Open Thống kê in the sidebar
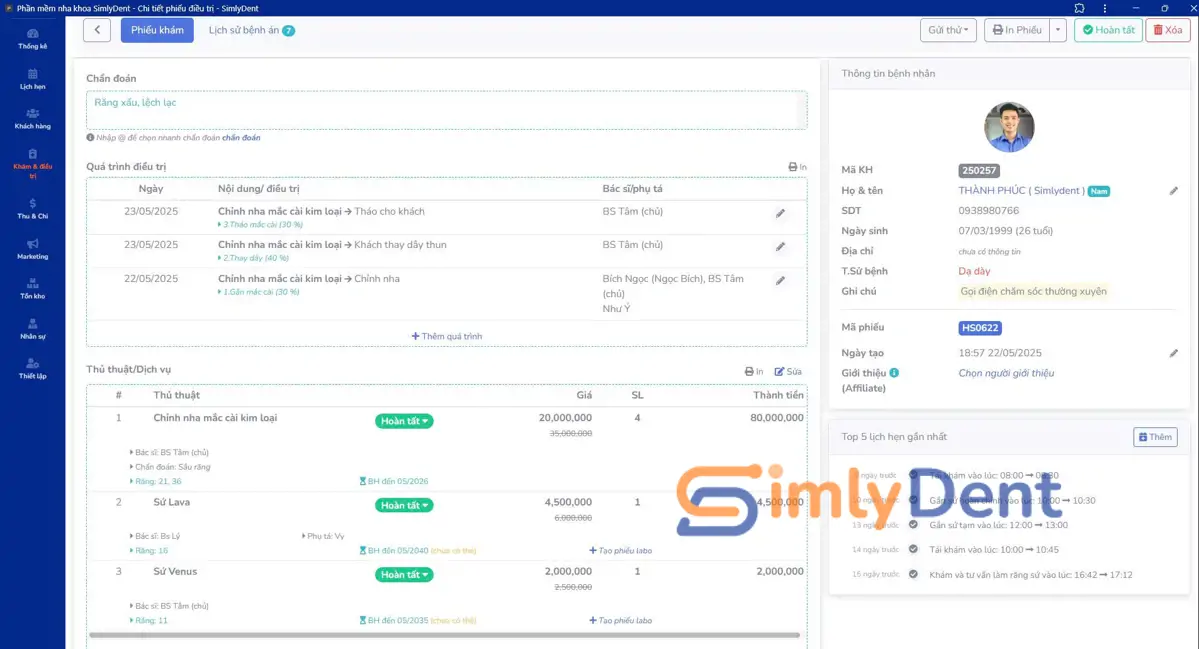Screen dimensions: 1199x649 point(32,40)
